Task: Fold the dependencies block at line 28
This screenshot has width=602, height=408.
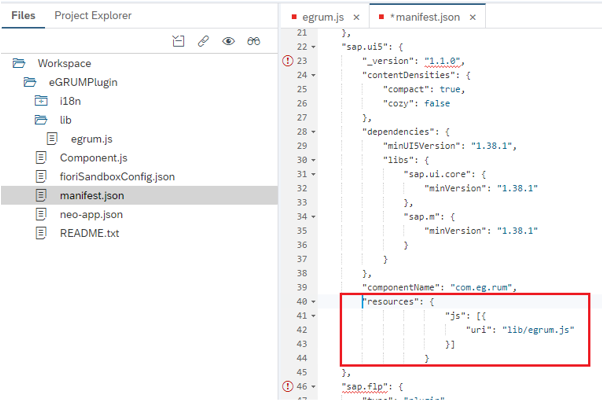Action: pyautogui.click(x=313, y=132)
